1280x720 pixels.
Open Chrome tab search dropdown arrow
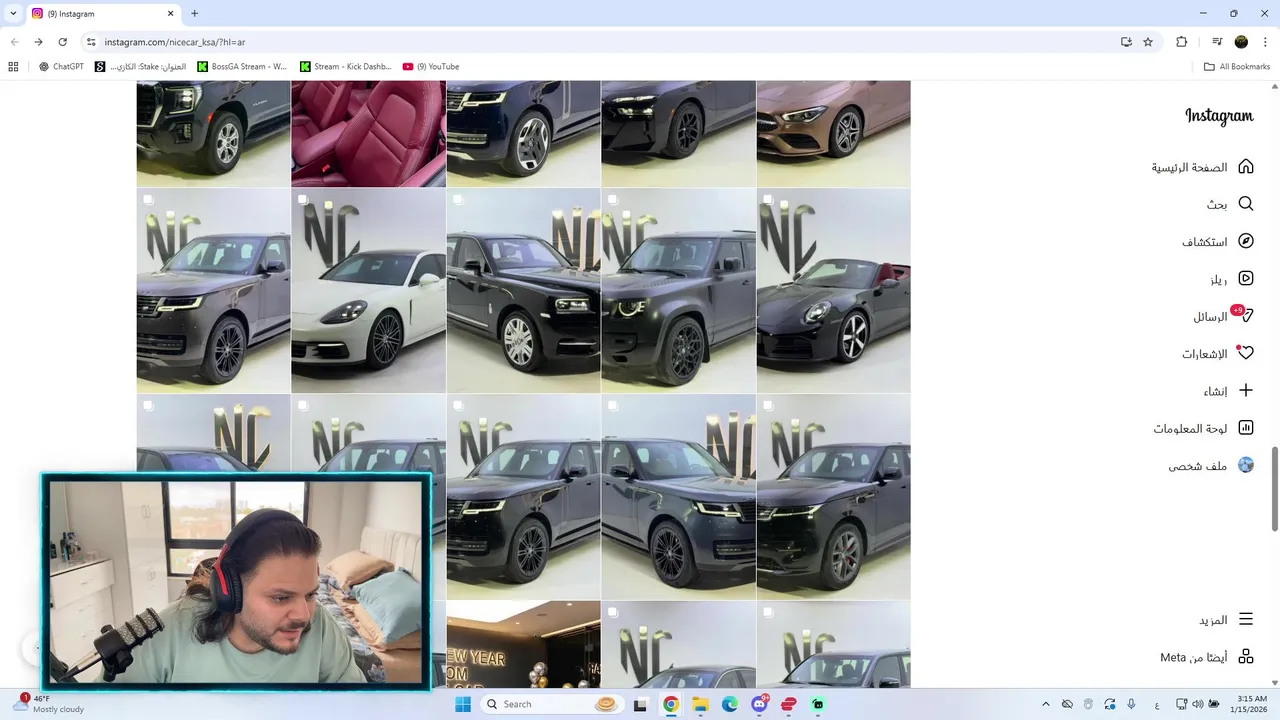coord(13,13)
